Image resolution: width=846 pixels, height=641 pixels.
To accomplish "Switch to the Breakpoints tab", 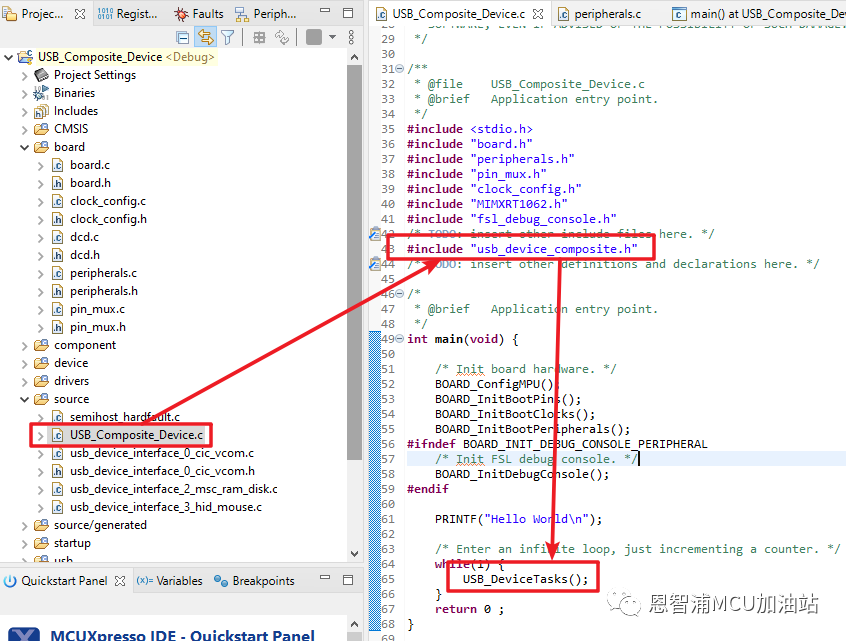I will click(x=254, y=581).
